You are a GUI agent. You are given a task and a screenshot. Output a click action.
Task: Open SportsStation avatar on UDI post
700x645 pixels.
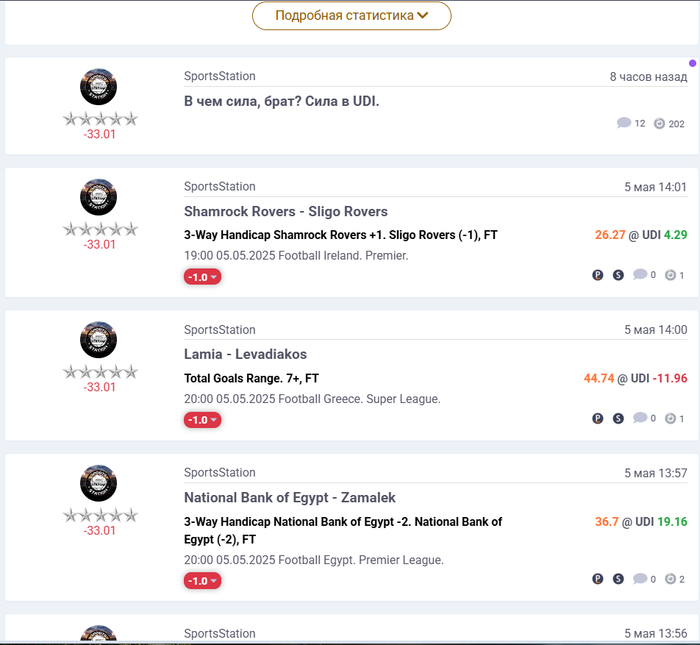point(98,87)
